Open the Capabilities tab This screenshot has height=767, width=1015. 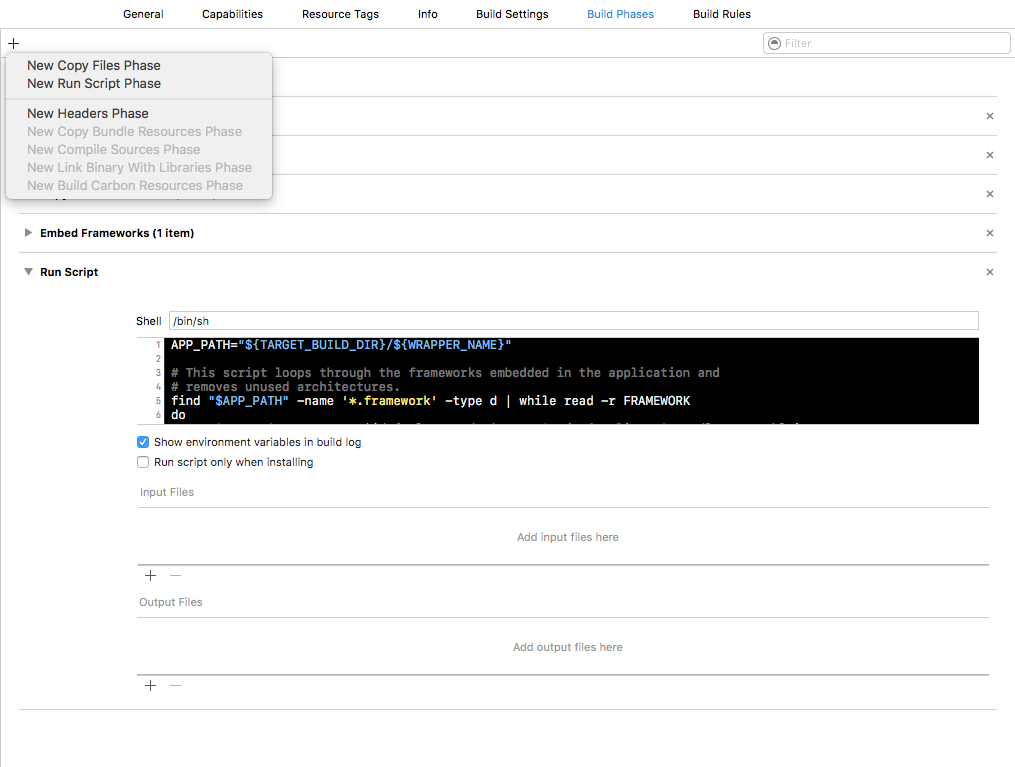tap(232, 14)
